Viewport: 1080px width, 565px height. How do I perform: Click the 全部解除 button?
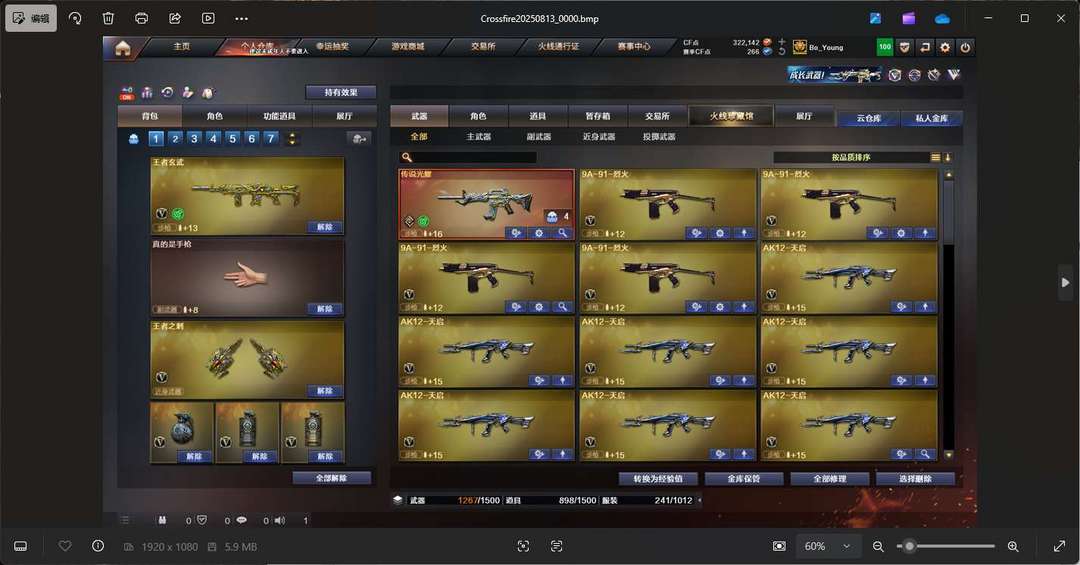tap(331, 478)
